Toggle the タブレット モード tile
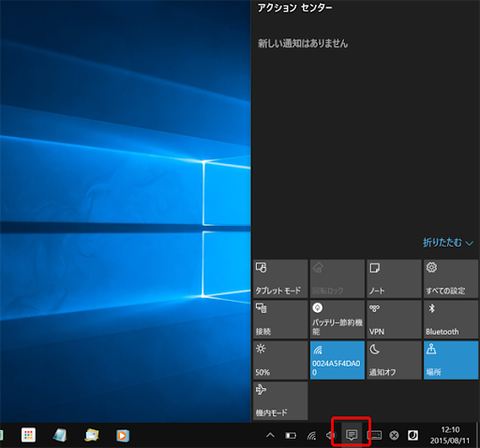Viewport: 480px width, 448px height. pyautogui.click(x=280, y=279)
